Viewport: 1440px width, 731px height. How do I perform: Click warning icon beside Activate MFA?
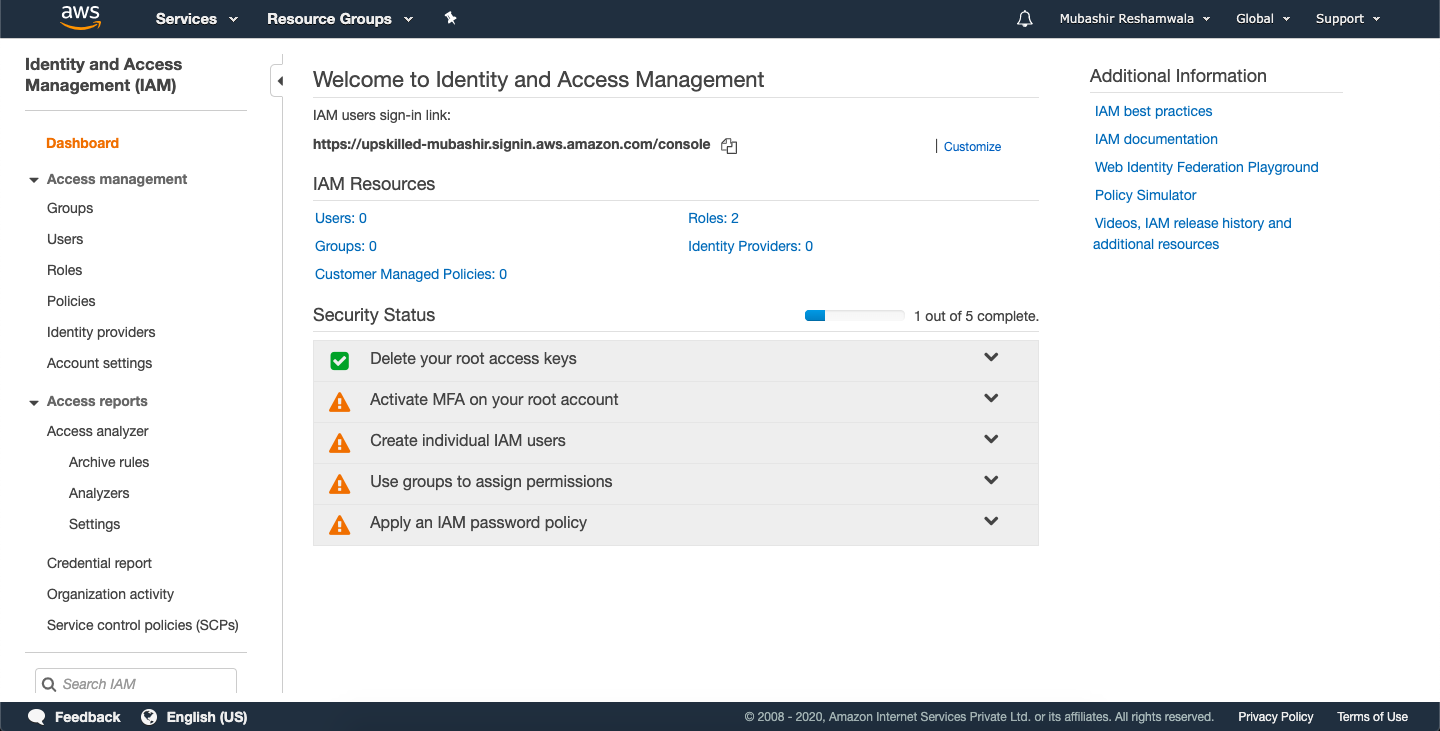tap(340, 402)
